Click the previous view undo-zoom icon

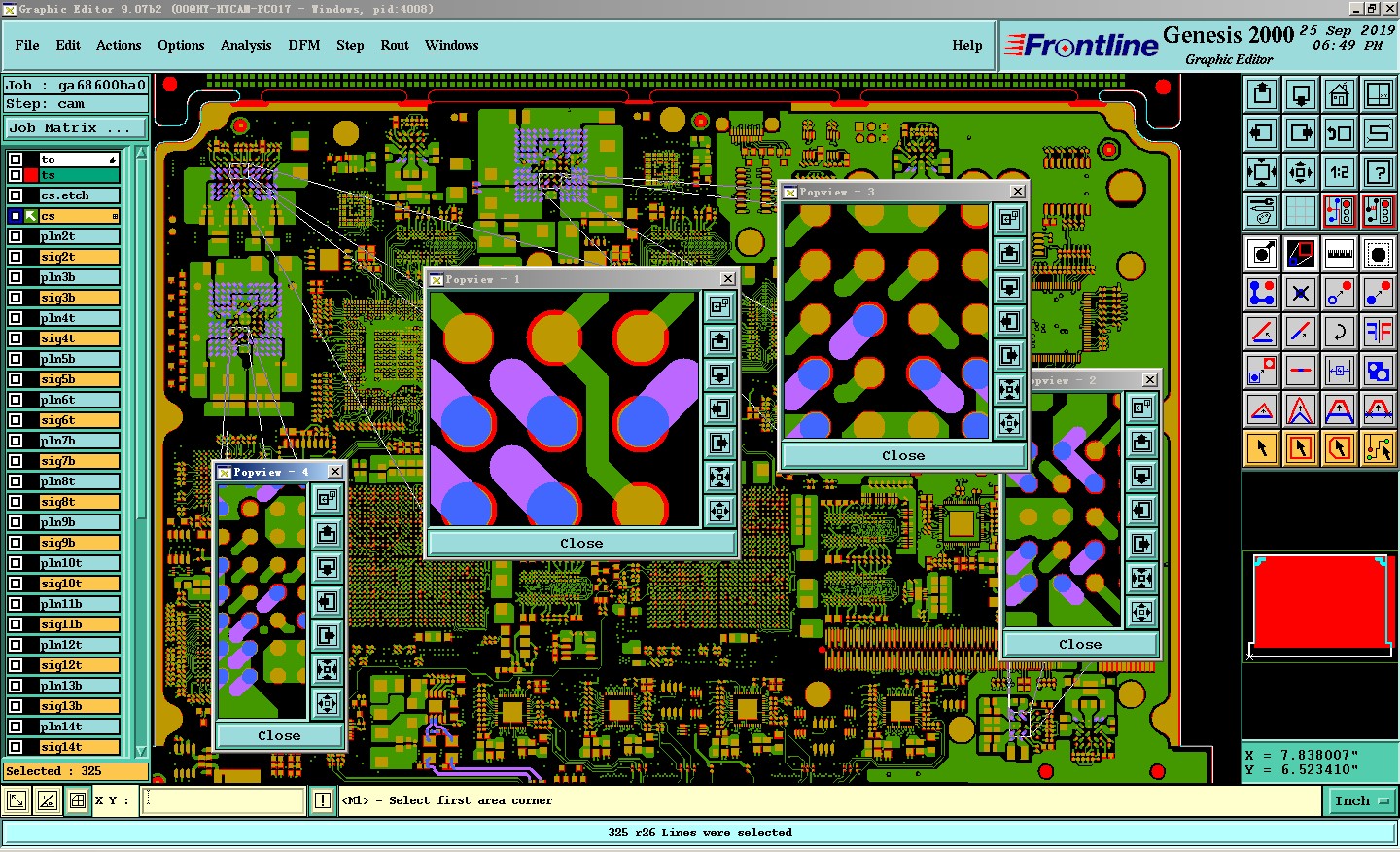pos(1340,133)
